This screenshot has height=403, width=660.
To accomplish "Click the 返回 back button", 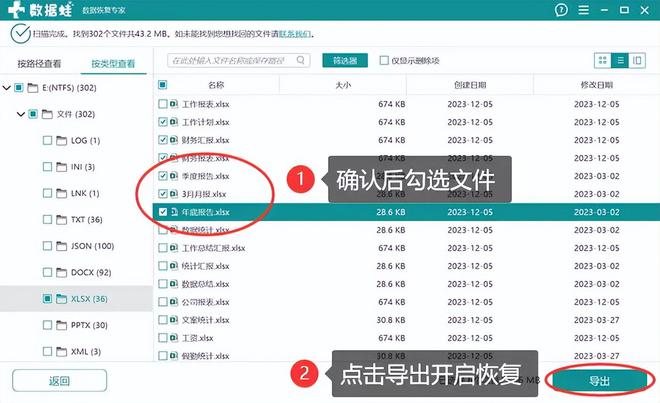I will pos(59,381).
